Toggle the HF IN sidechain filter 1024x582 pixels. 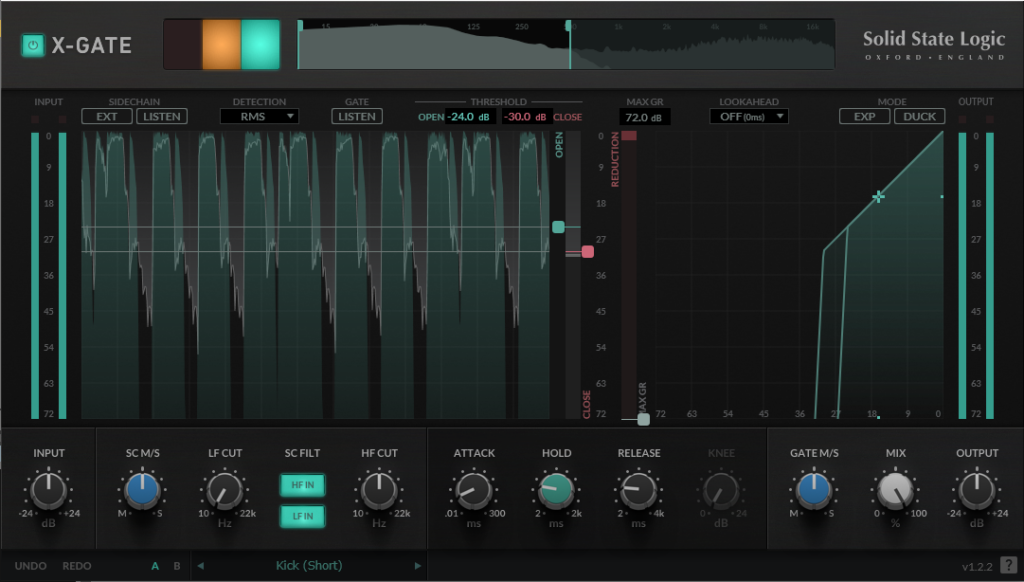pos(302,485)
